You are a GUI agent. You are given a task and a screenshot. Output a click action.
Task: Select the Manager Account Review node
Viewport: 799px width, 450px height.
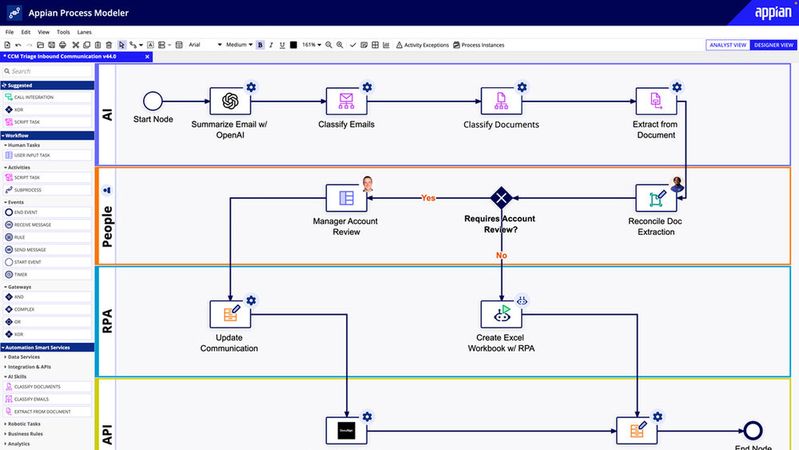pos(347,198)
